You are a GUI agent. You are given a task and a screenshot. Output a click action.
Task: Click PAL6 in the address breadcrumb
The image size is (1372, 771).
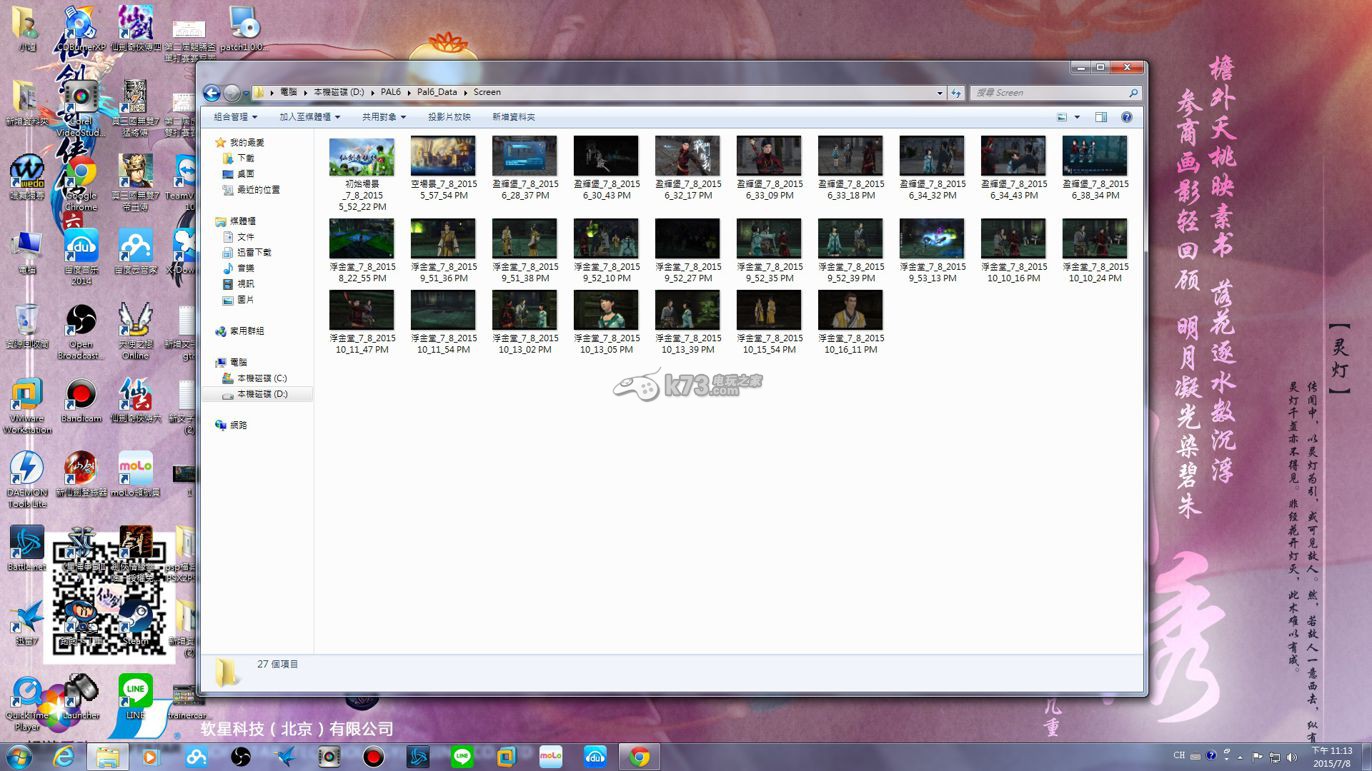(390, 92)
